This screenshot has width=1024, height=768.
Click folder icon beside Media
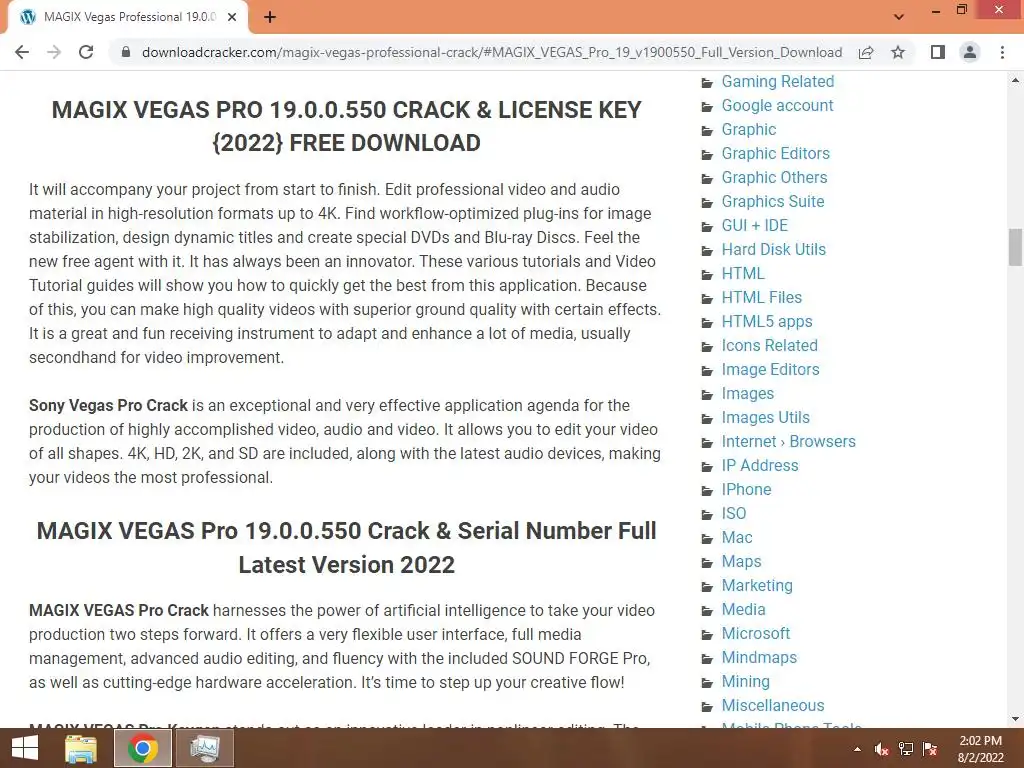[707, 611]
